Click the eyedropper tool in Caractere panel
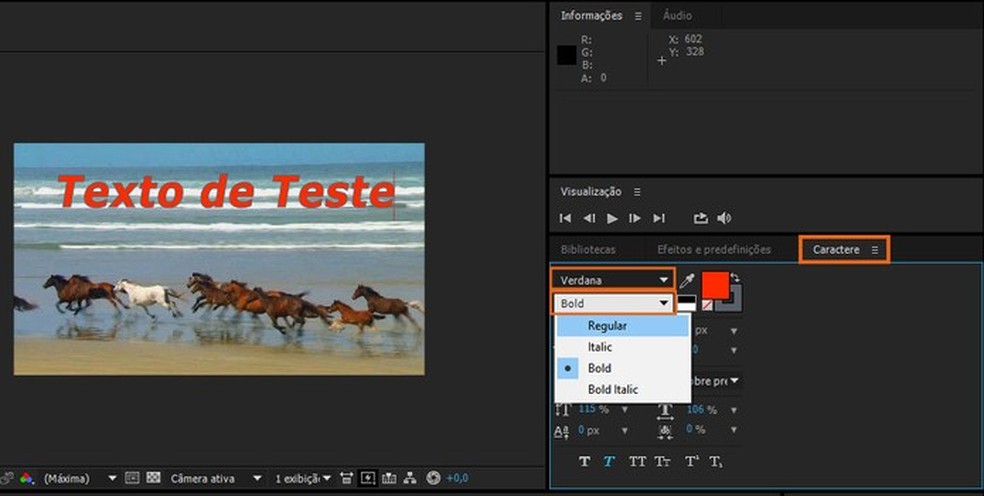The image size is (984, 496). coord(687,281)
